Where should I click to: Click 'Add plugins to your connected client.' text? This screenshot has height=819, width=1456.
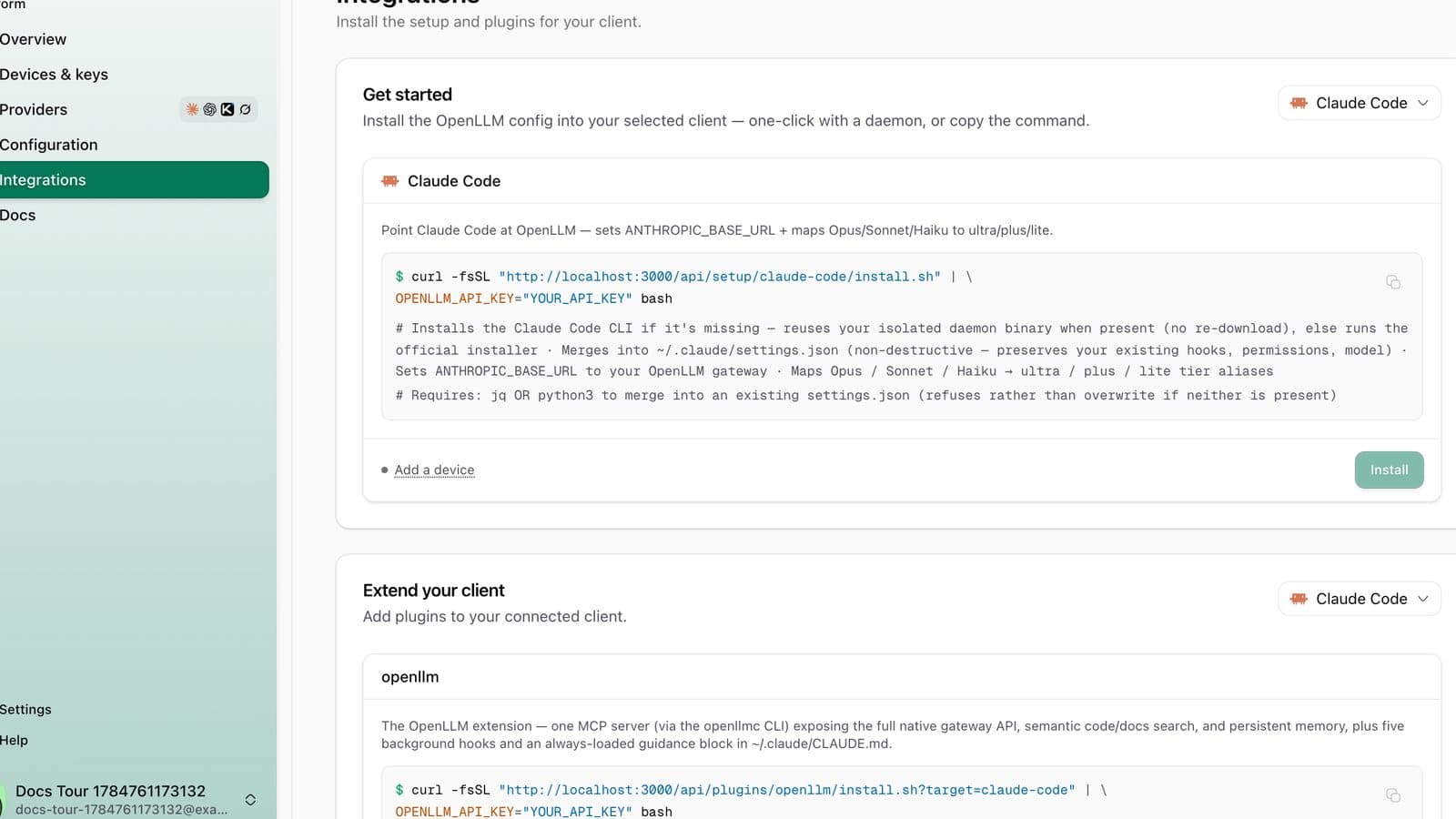494,617
